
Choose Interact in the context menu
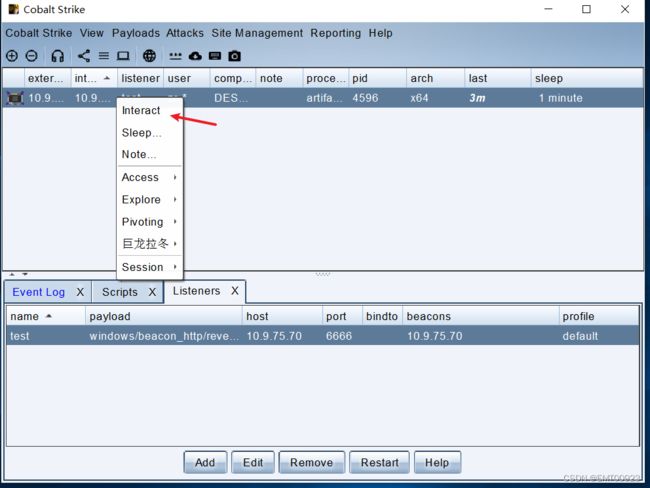tap(150, 111)
